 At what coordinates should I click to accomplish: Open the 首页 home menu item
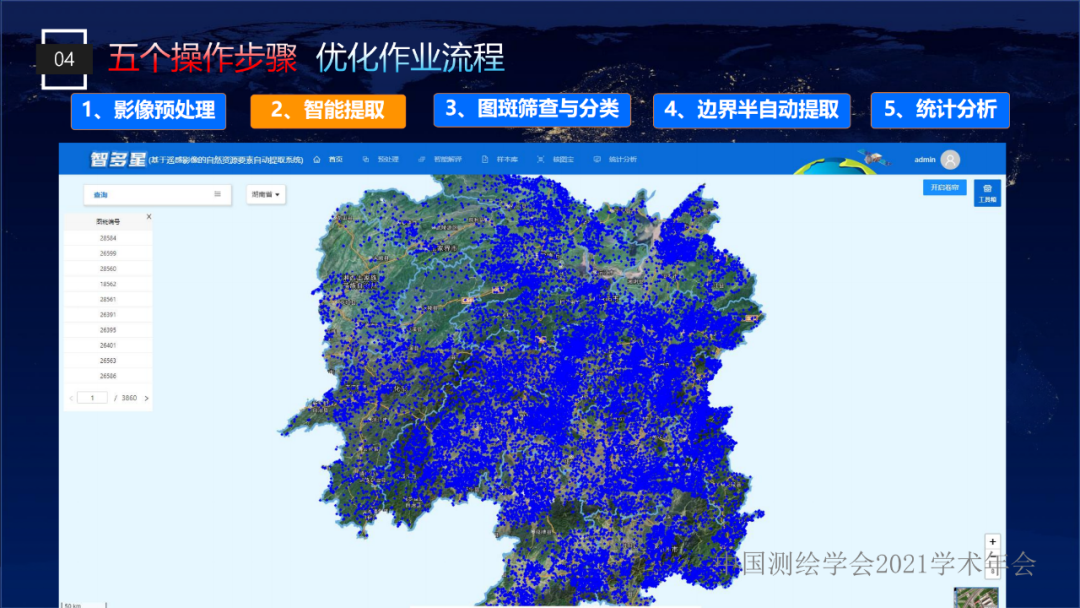(327, 160)
